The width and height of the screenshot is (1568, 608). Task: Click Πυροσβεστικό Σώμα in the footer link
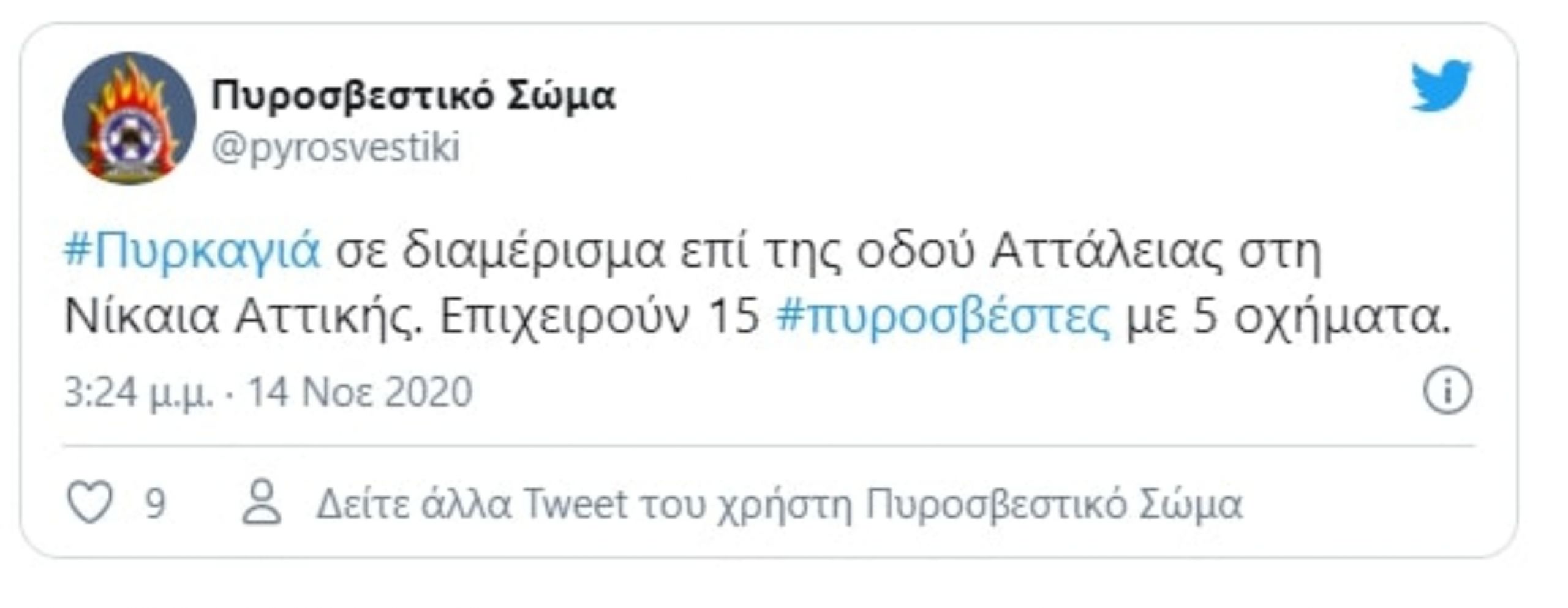click(x=1054, y=505)
